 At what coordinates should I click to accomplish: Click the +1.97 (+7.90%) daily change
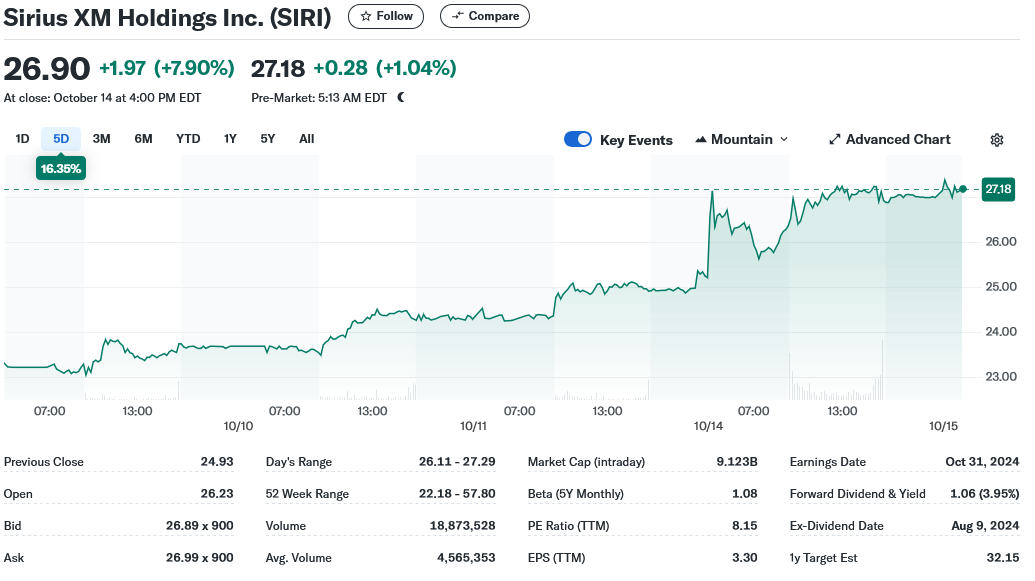(x=167, y=68)
